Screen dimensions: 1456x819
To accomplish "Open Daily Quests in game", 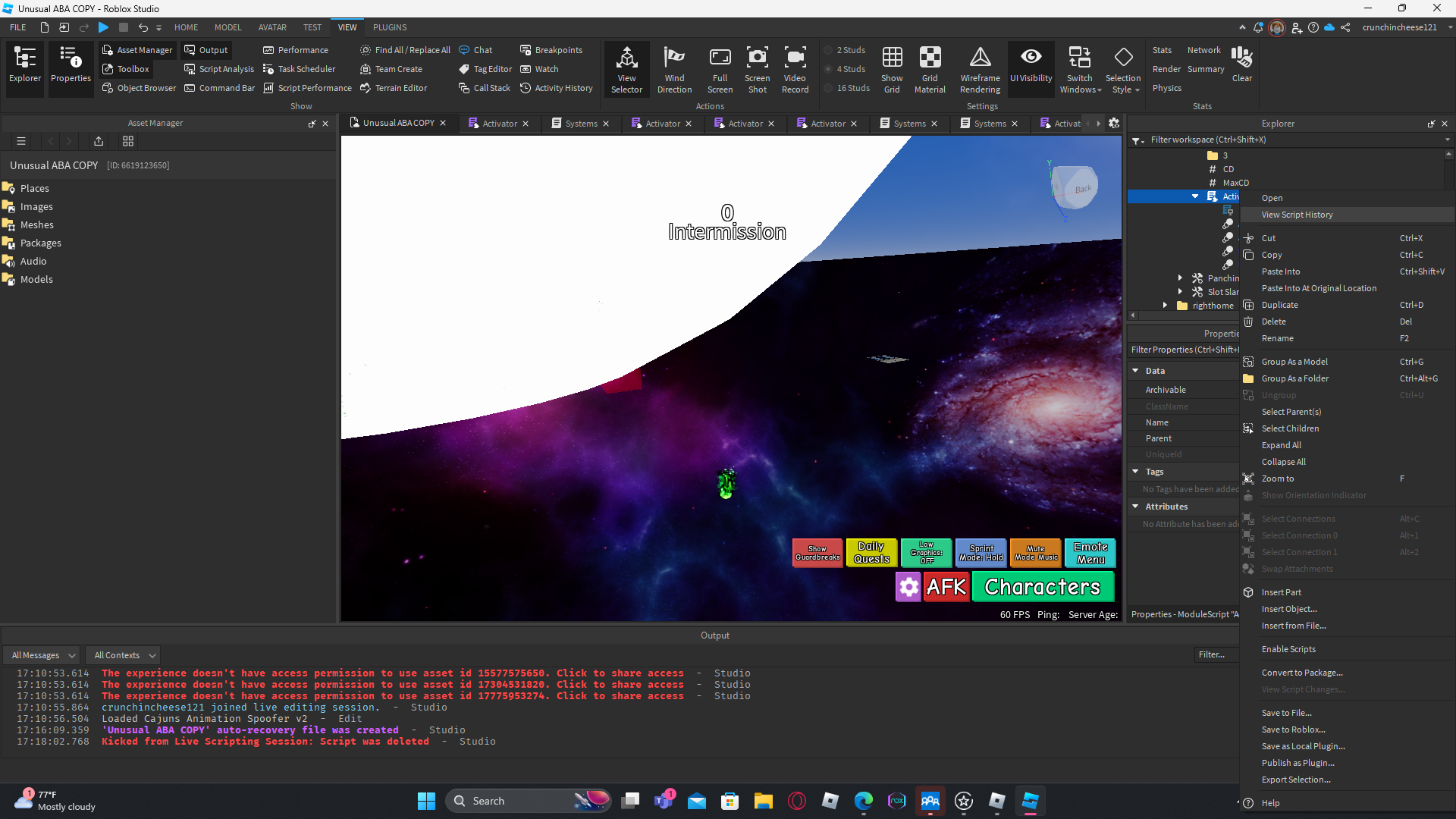I will pos(871,553).
